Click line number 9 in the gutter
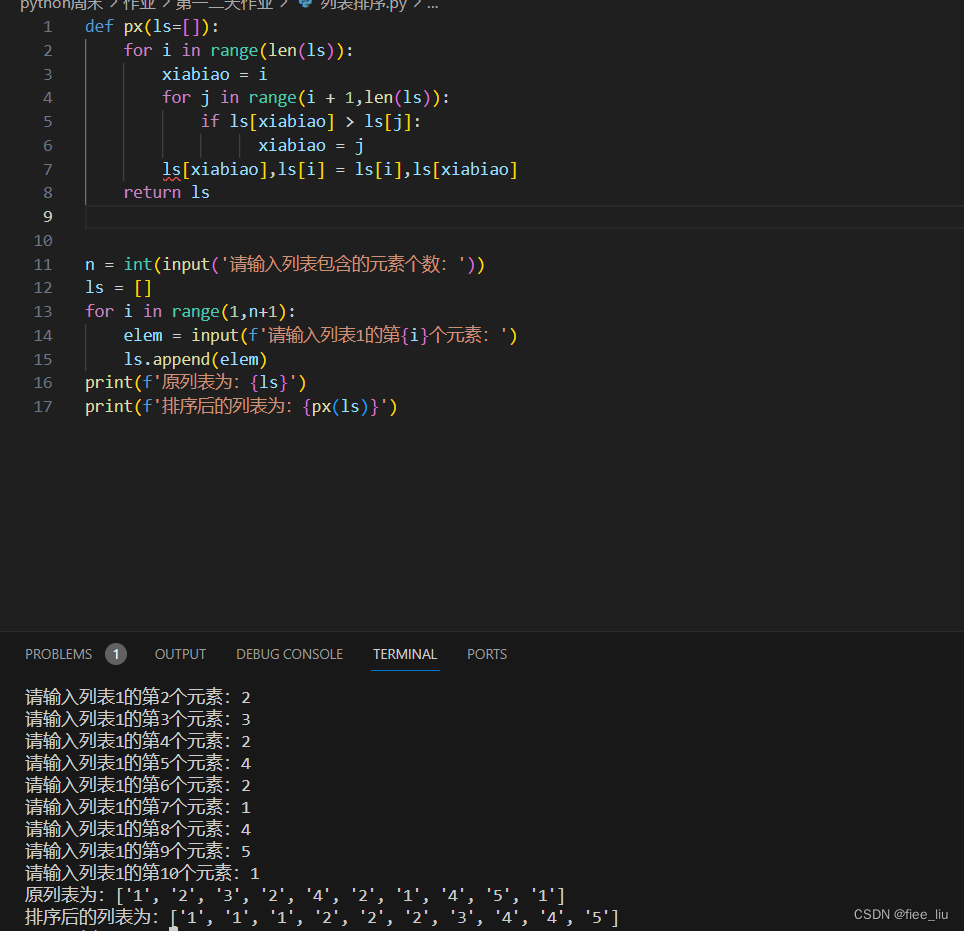 point(48,216)
